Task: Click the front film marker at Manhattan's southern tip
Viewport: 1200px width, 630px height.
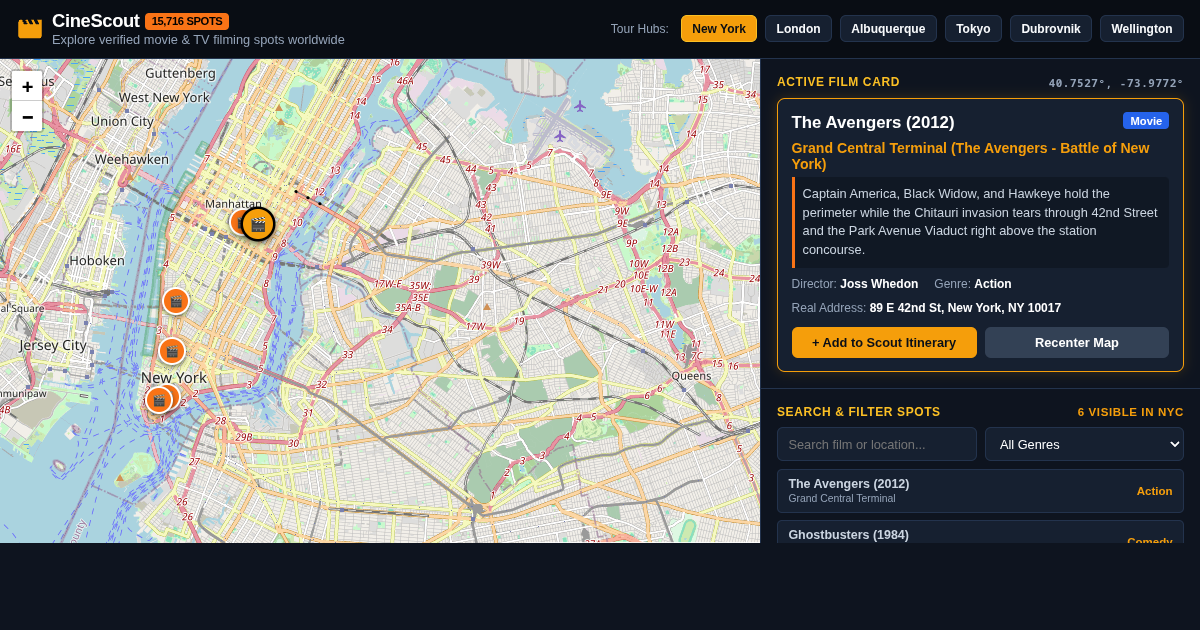Action: pos(158,400)
